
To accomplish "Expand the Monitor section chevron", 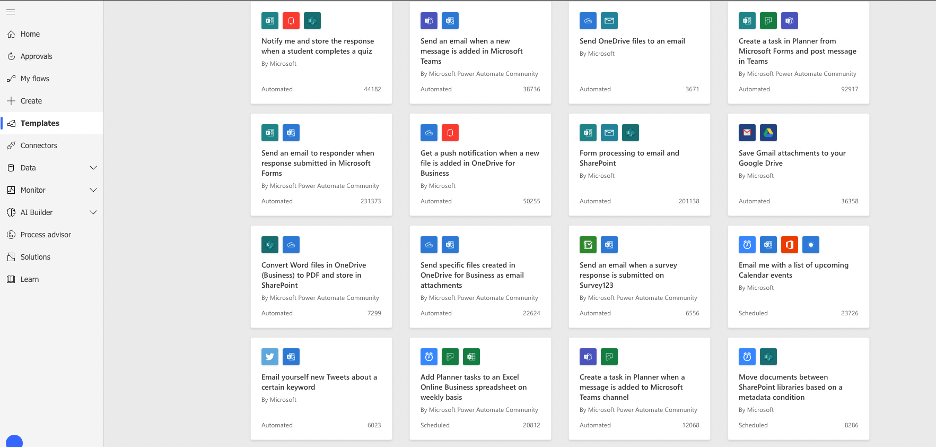I will click(x=93, y=190).
